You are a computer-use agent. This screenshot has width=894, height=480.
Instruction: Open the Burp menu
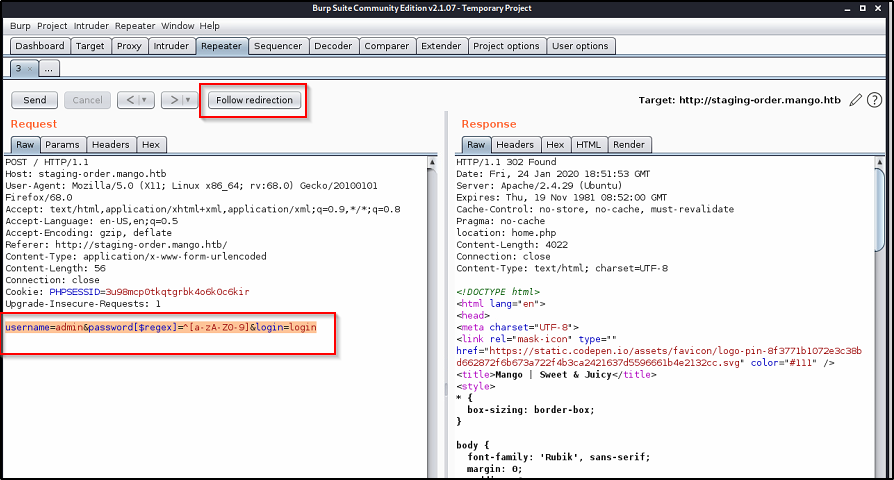pyautogui.click(x=20, y=26)
